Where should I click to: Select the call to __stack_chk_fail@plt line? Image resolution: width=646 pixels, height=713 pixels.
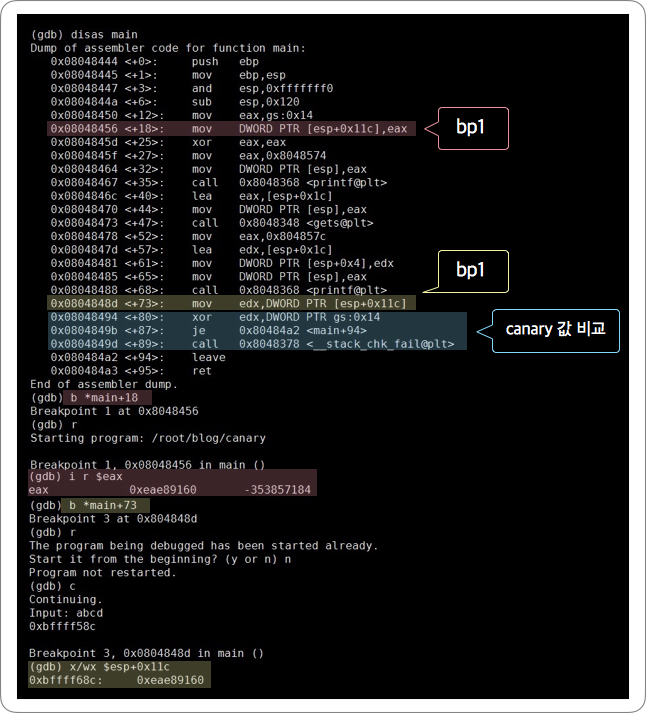[255, 343]
